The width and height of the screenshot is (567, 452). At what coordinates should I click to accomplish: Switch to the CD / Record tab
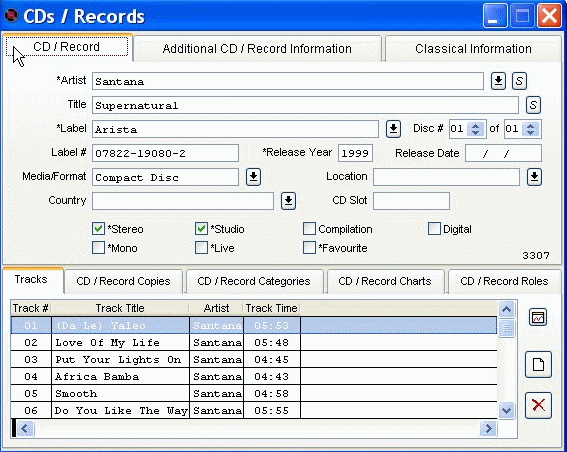pos(67,47)
